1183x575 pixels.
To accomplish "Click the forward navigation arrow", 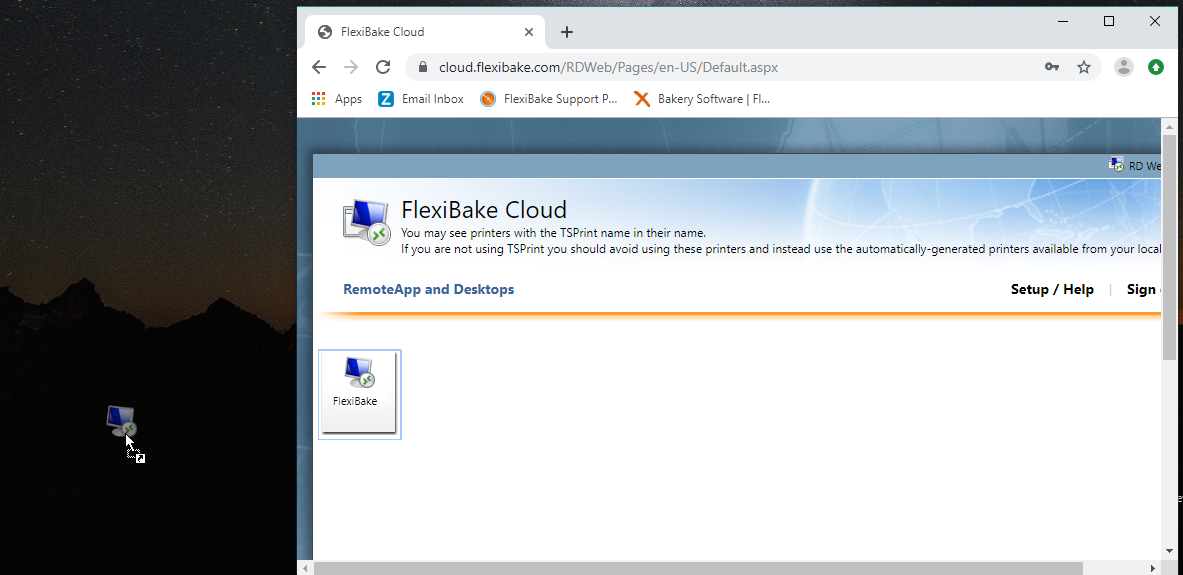I will click(351, 67).
